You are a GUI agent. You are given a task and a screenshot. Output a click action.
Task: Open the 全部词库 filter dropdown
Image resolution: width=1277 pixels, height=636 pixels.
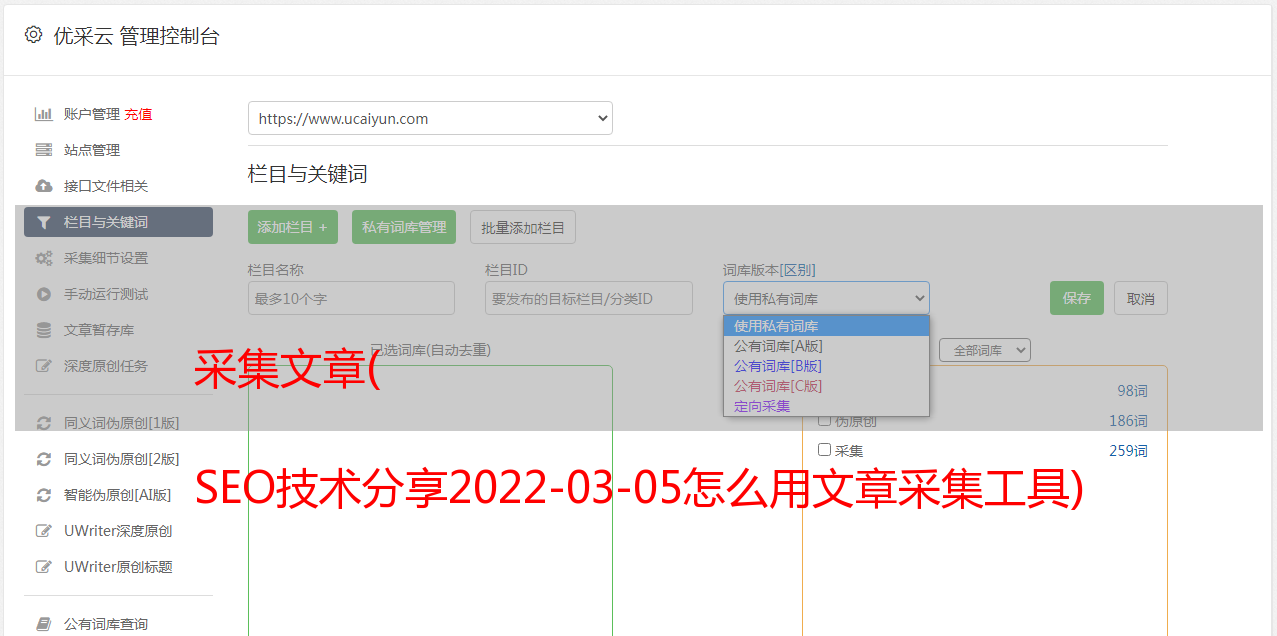[x=985, y=350]
